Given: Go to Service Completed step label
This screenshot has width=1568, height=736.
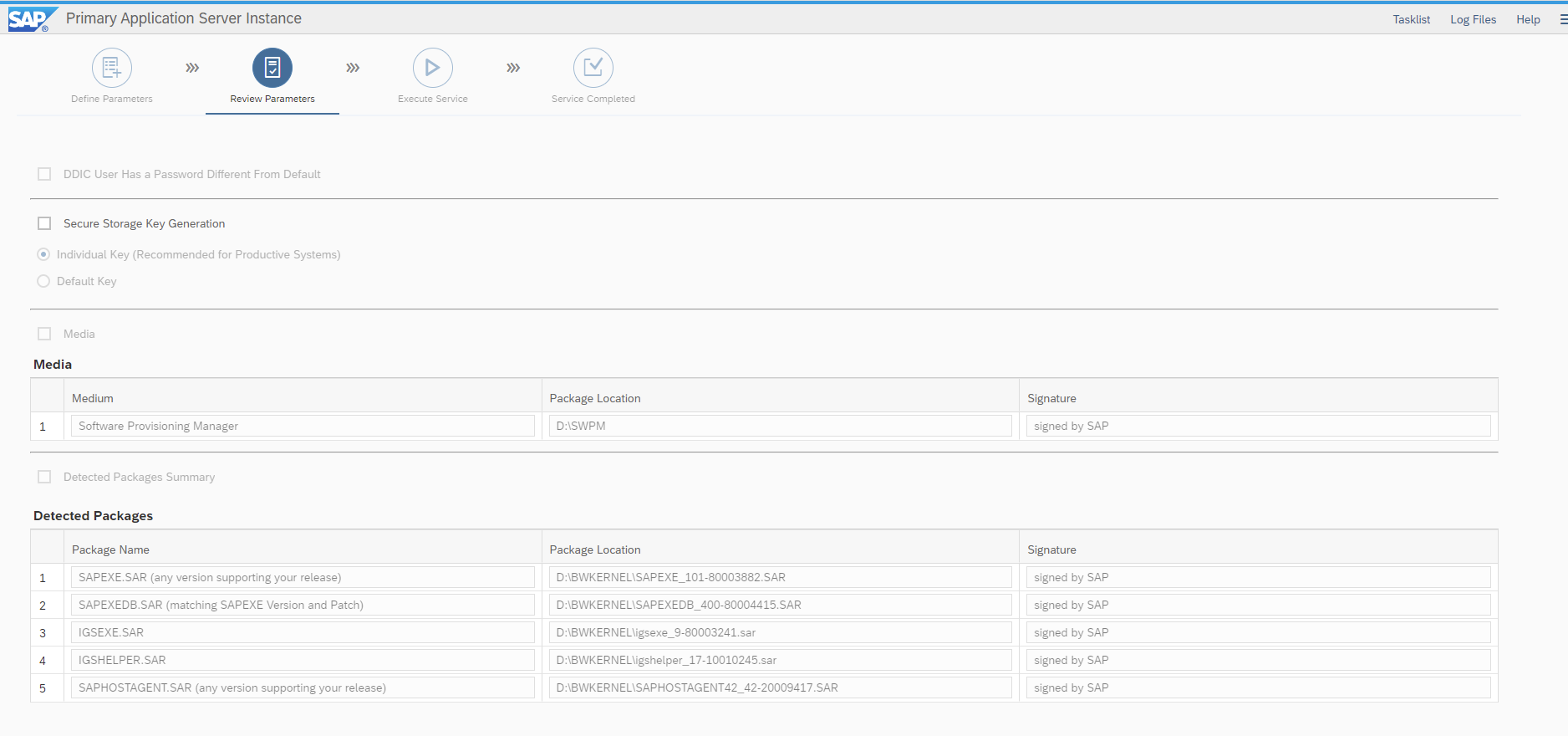Looking at the screenshot, I should [x=593, y=99].
